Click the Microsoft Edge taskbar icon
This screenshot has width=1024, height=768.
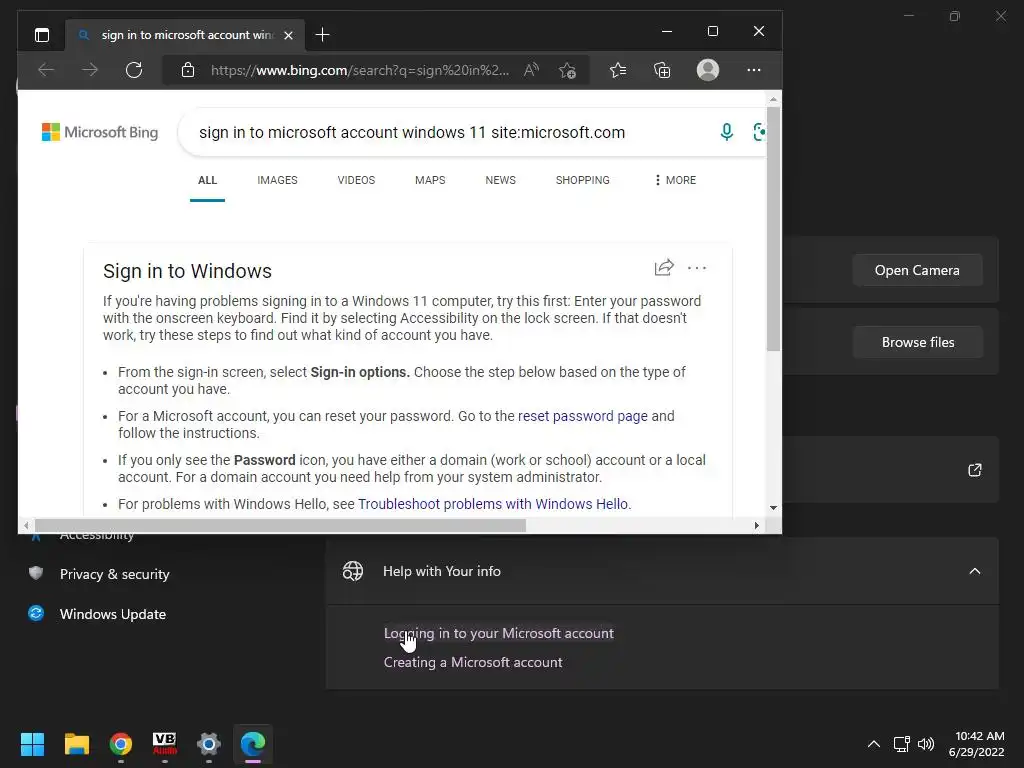pos(253,744)
